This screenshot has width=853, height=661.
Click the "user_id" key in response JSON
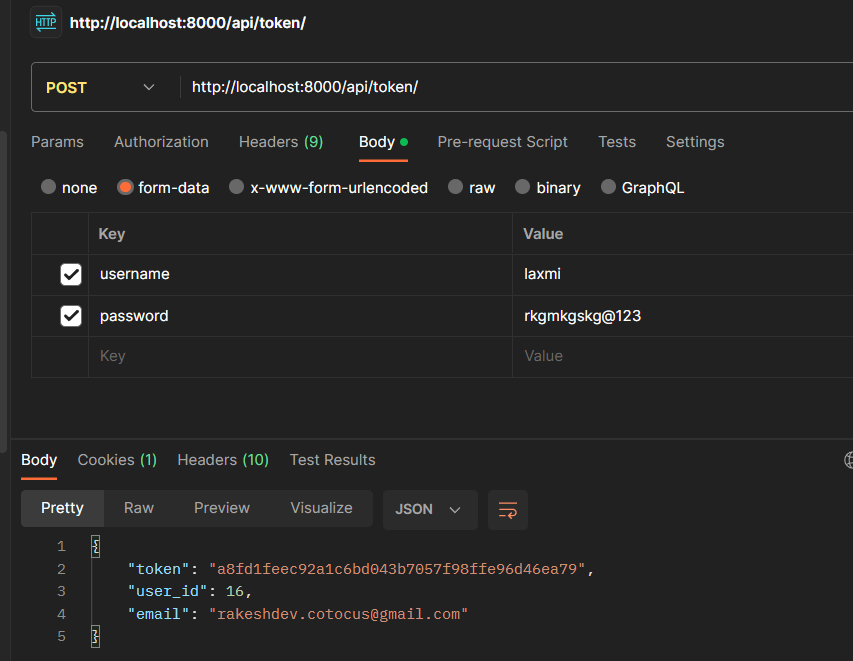(x=167, y=591)
